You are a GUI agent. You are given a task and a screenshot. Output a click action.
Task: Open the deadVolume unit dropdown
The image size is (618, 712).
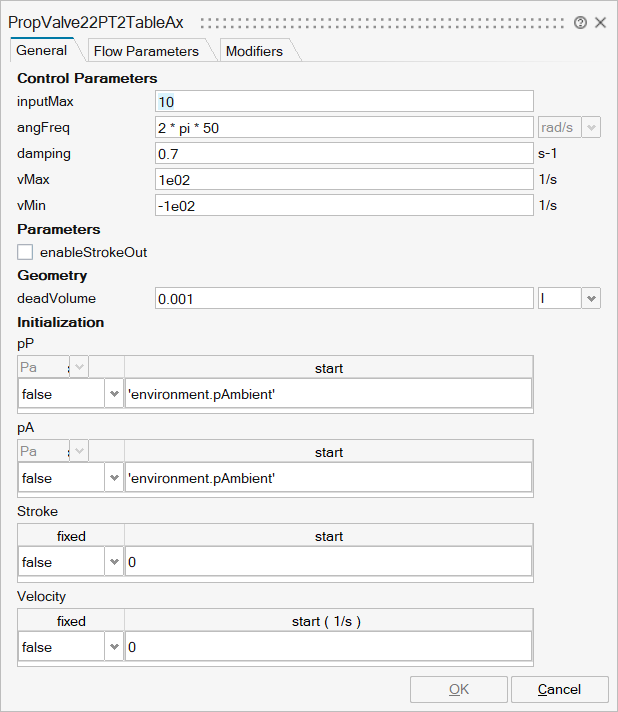(x=590, y=298)
